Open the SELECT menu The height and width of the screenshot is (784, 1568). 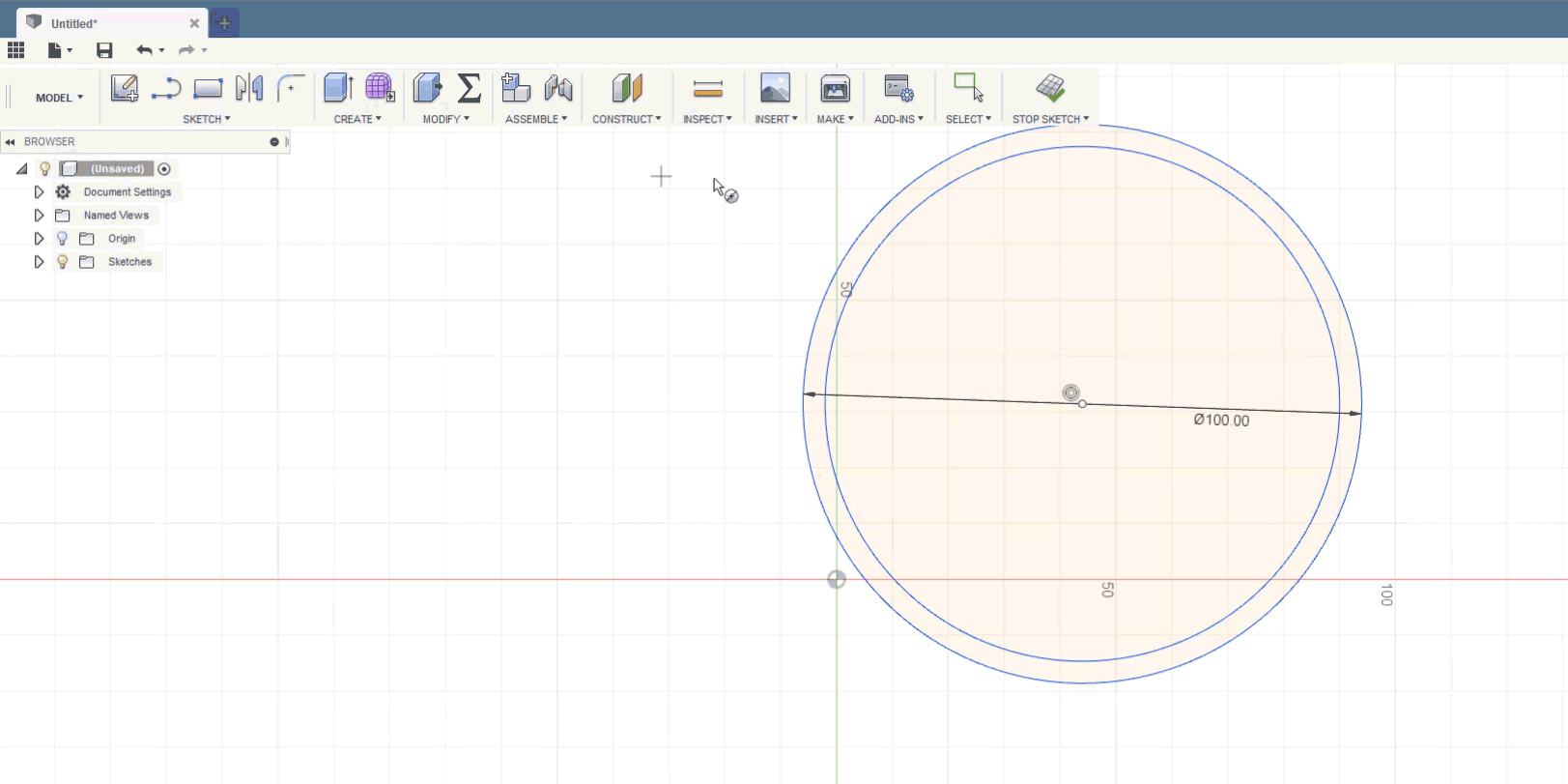(968, 119)
